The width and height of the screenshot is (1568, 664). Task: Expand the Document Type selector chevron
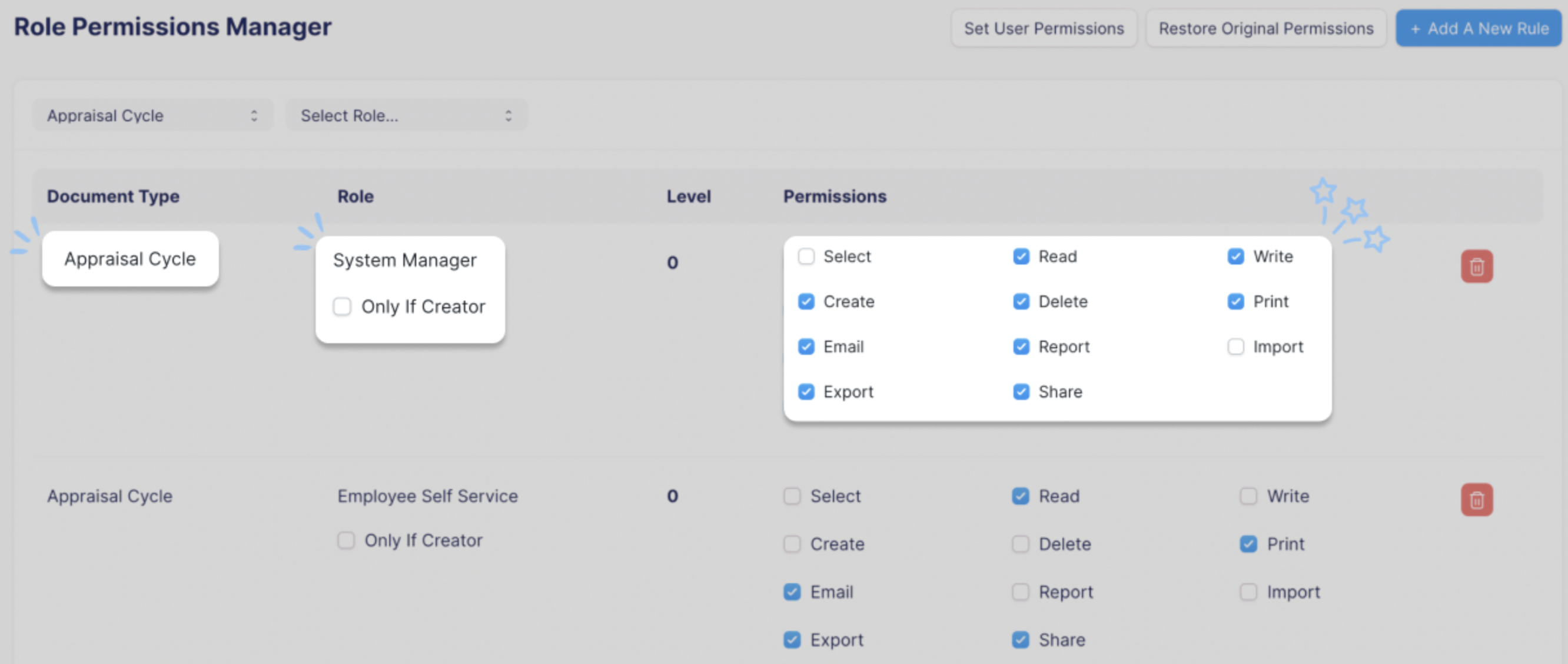(x=255, y=115)
